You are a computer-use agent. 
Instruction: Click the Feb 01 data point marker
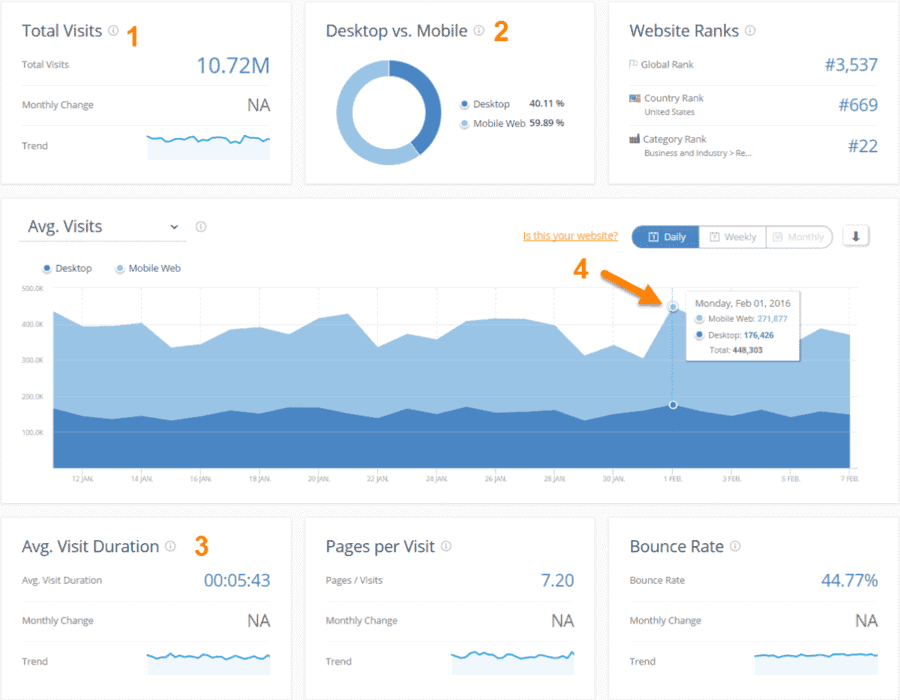pos(673,306)
